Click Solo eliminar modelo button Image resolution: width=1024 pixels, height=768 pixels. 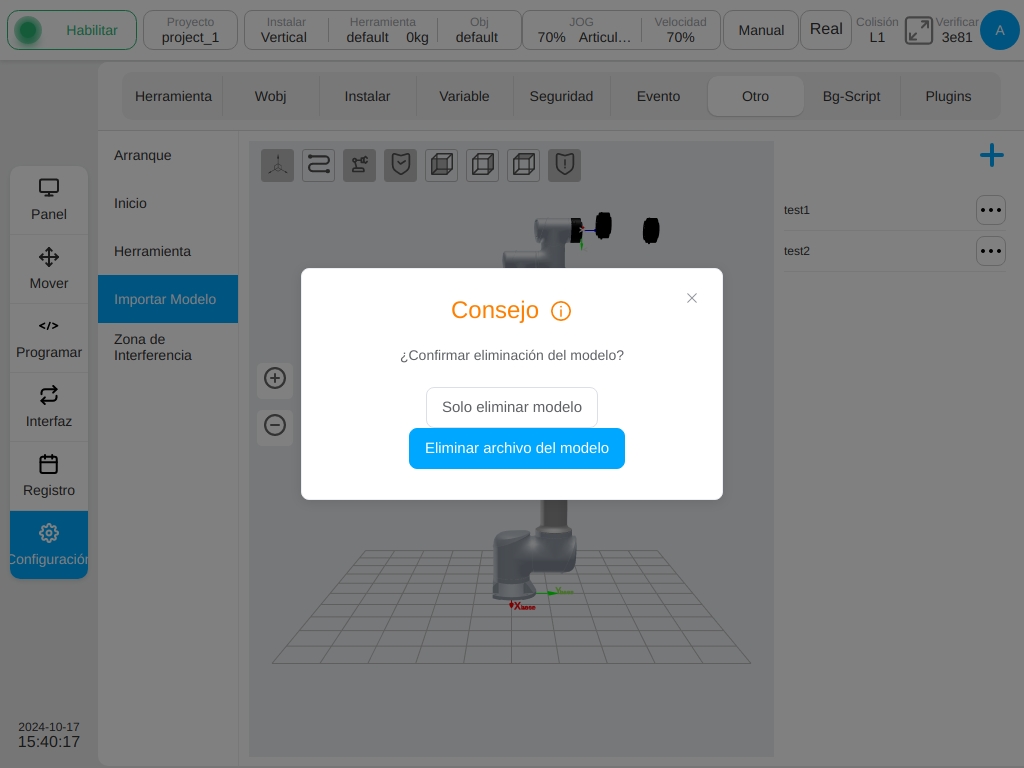point(512,407)
